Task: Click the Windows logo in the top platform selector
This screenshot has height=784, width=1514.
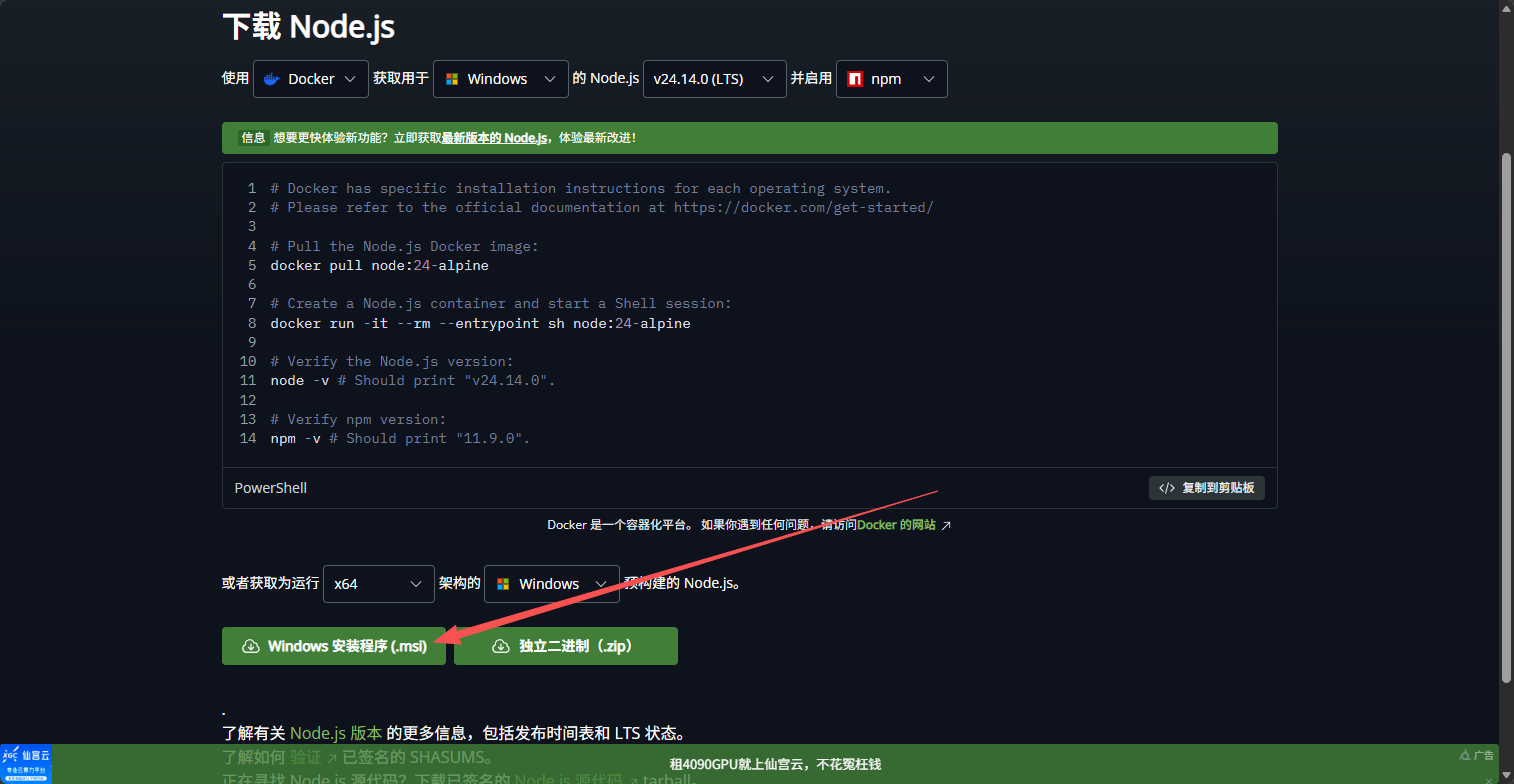Action: [452, 79]
